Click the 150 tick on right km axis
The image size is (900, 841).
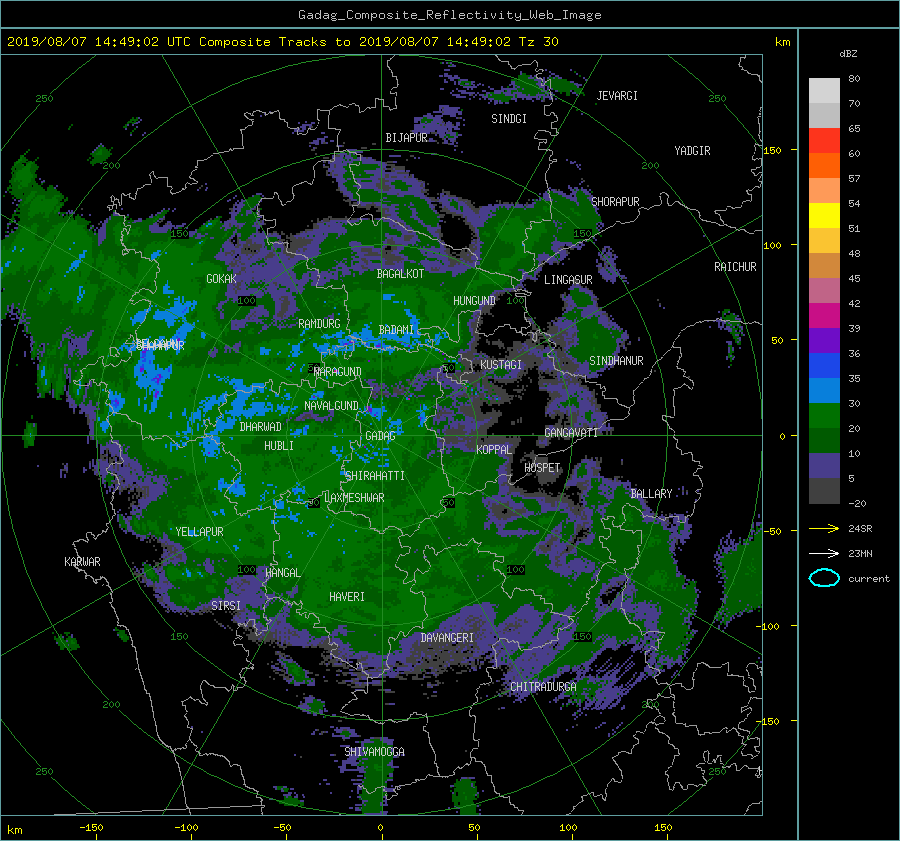click(x=773, y=150)
